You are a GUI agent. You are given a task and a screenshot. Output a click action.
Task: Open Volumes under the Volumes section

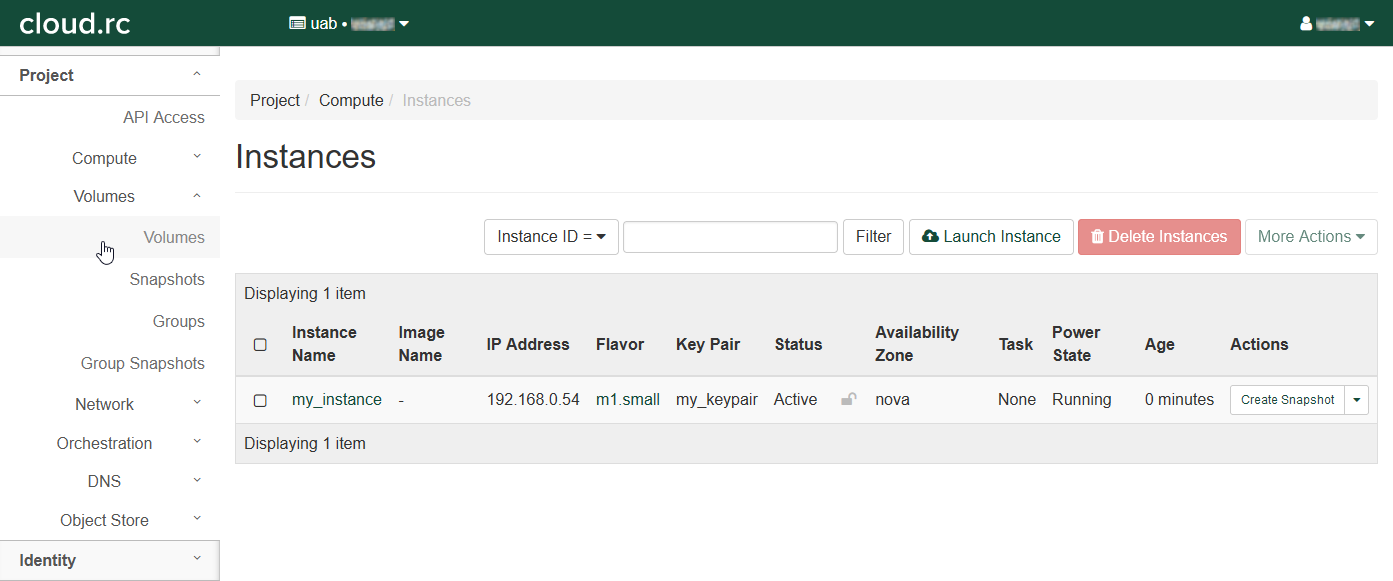tap(174, 237)
